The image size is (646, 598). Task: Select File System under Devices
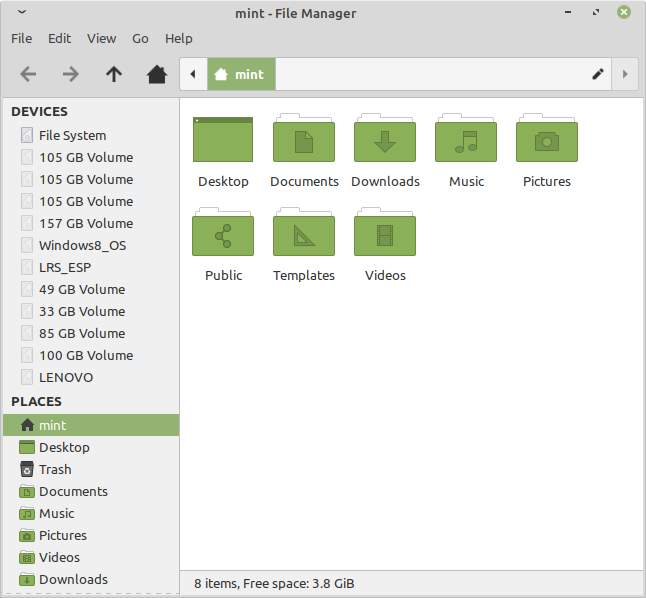(72, 135)
